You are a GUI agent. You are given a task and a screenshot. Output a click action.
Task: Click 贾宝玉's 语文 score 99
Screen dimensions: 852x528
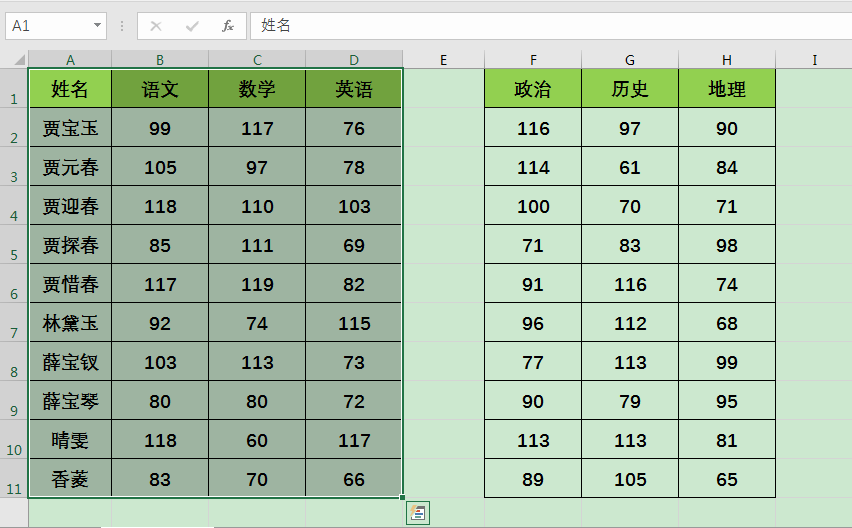pos(160,128)
